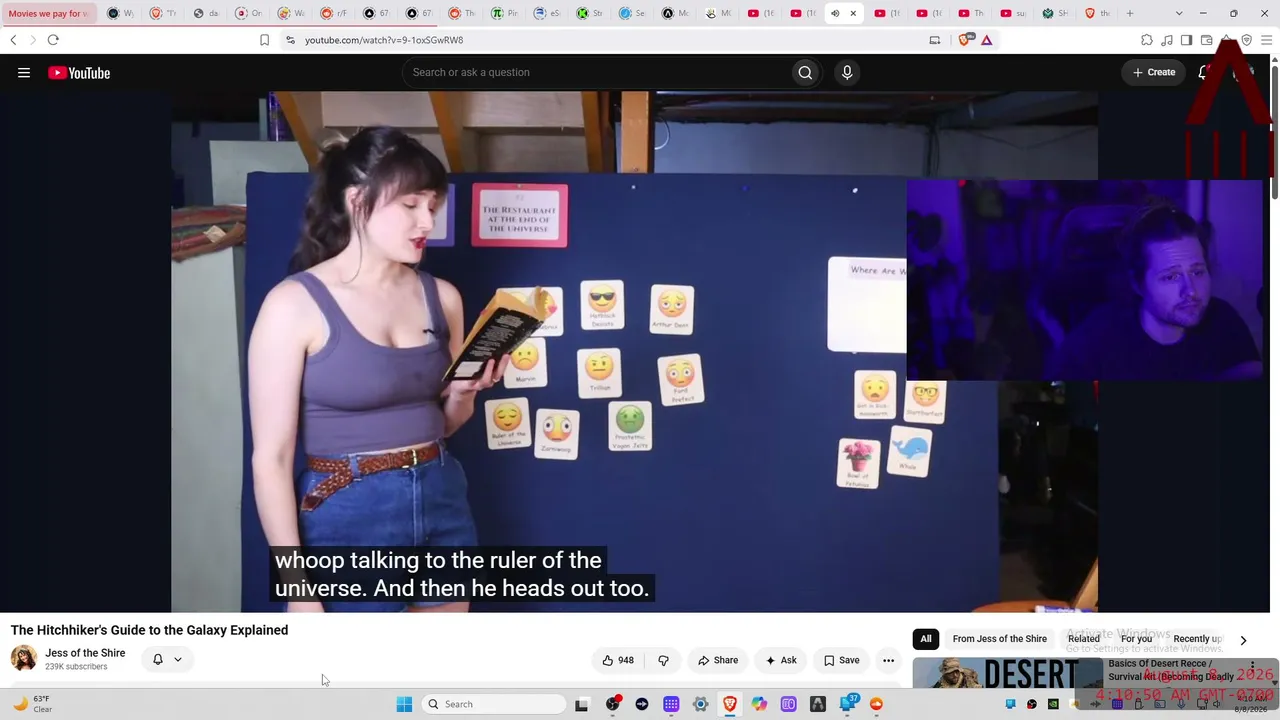Viewport: 1280px width, 720px height.
Task: Click the search magnifier button
Action: (x=805, y=72)
